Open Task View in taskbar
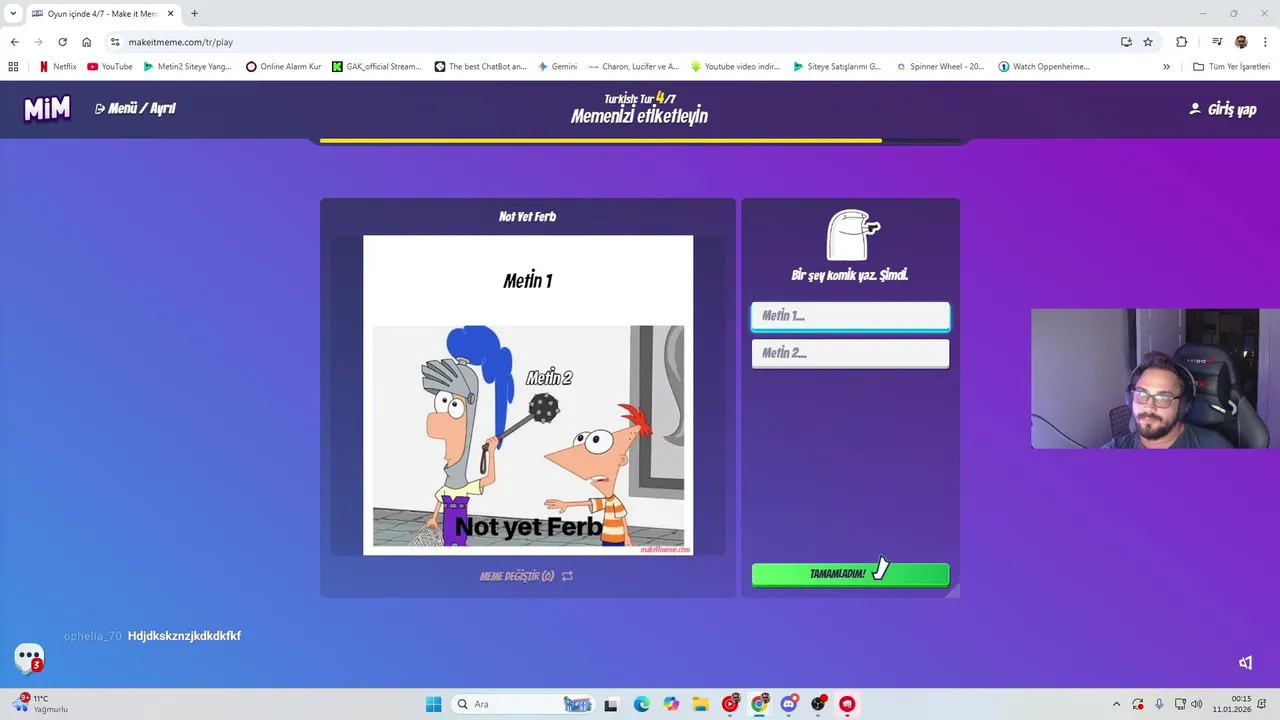The image size is (1280, 720). pos(611,704)
